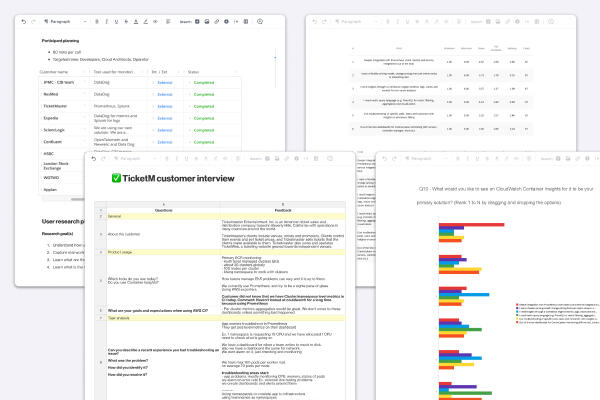Screen dimensions: 600x400
Task: Insert image icon in Participant planning toolbar
Action: point(207,22)
